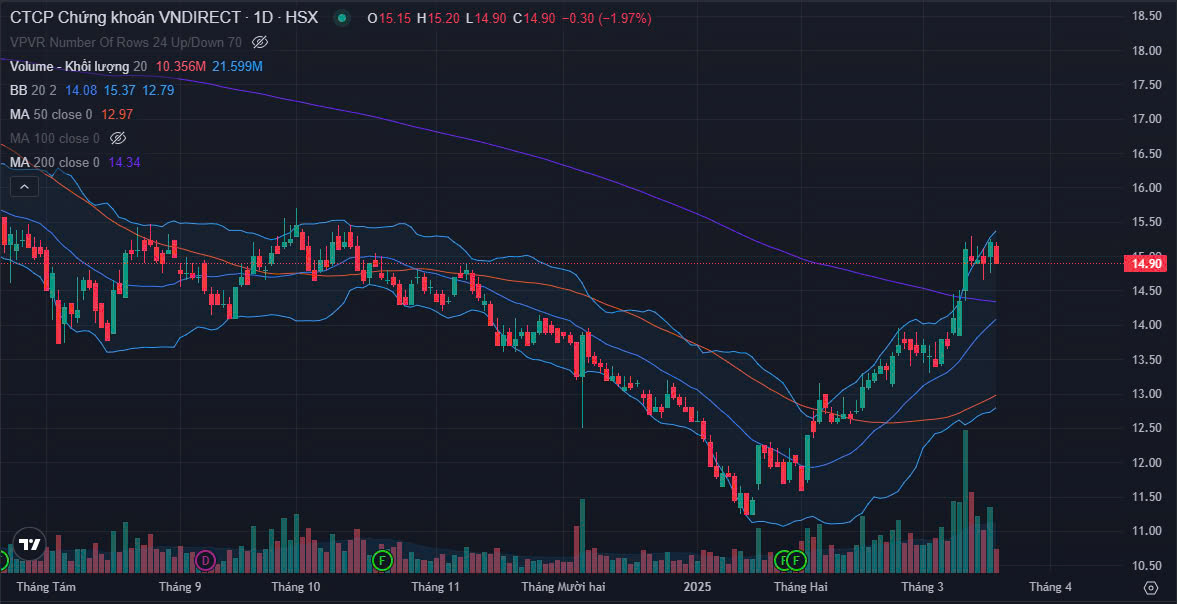Click Tháng 10 on the time axis
This screenshot has height=604, width=1177.
coord(296,587)
